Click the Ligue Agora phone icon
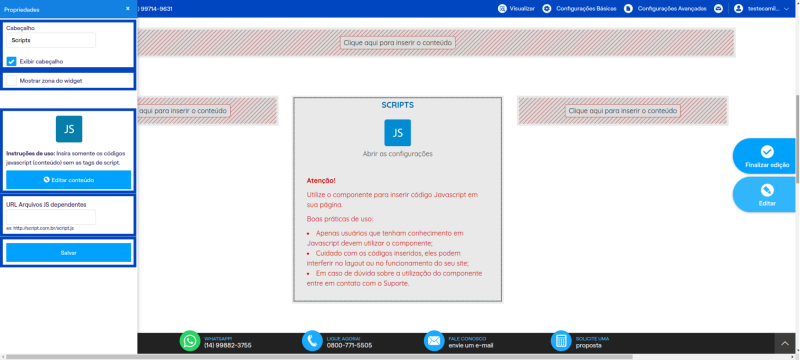 [x=312, y=341]
